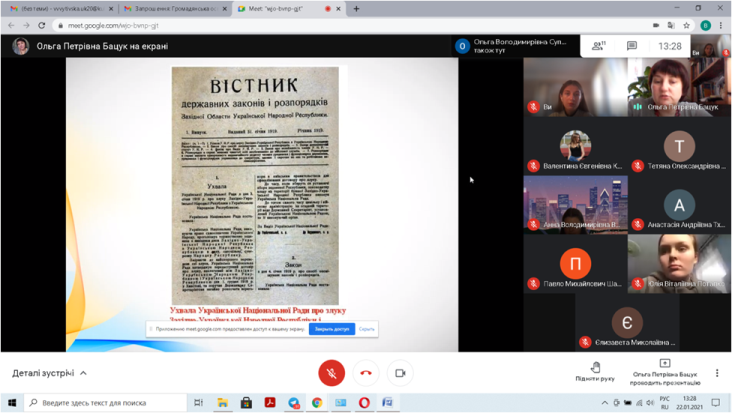Open a new browser tab
Image resolution: width=732 pixels, height=413 pixels.
click(356, 9)
